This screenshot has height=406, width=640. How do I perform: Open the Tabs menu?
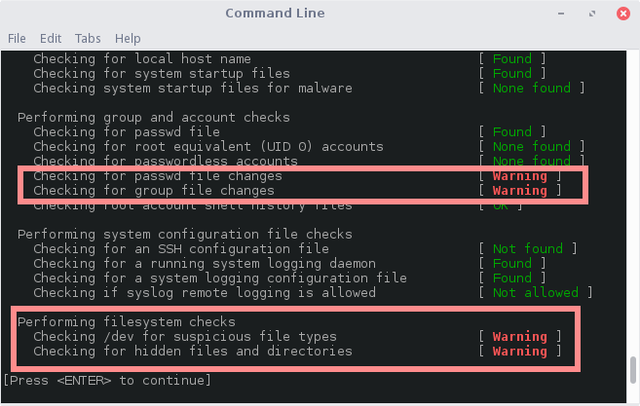86,38
